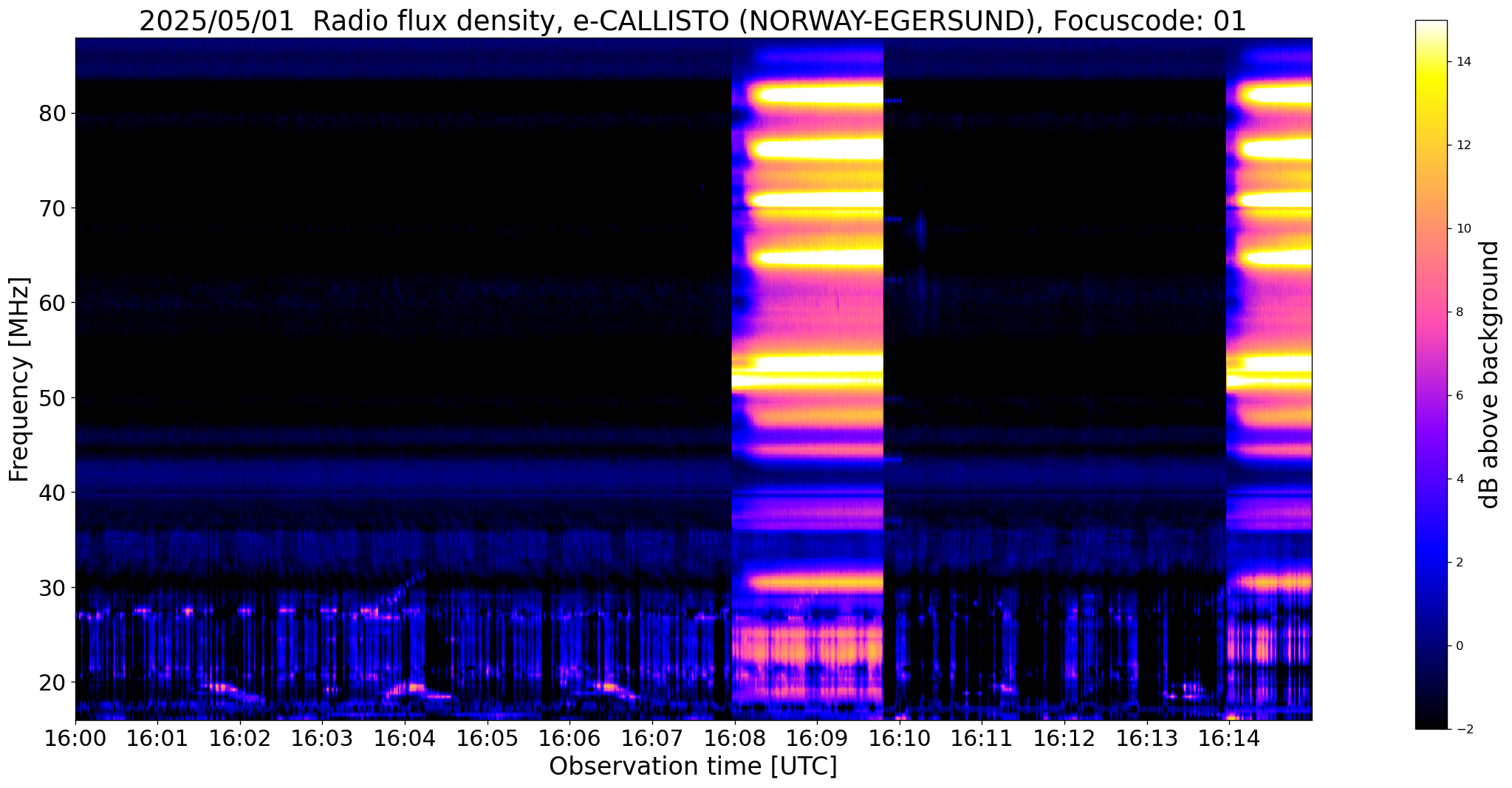Viewport: 1512px width, 788px height.
Task: Click the 16:06 time tick label
Action: tap(569, 739)
